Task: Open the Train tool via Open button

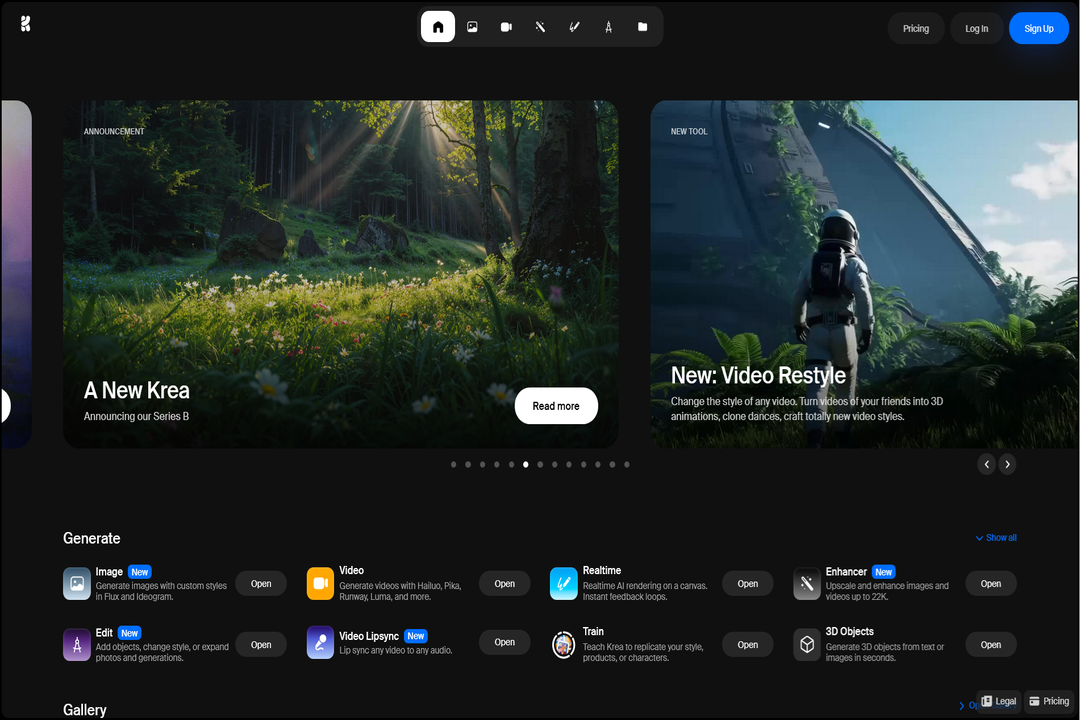Action: tap(747, 645)
